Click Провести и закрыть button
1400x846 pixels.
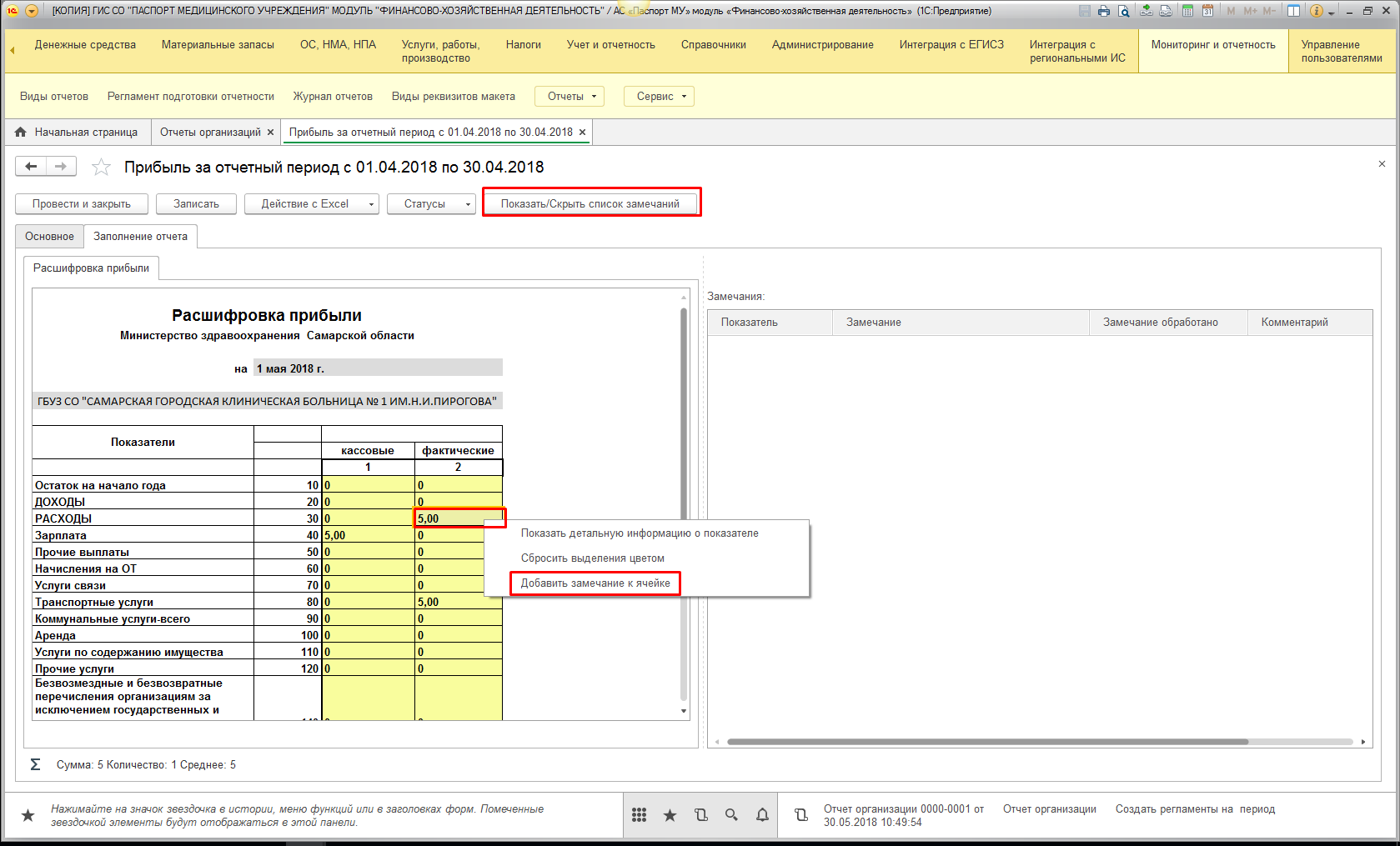tap(82, 204)
